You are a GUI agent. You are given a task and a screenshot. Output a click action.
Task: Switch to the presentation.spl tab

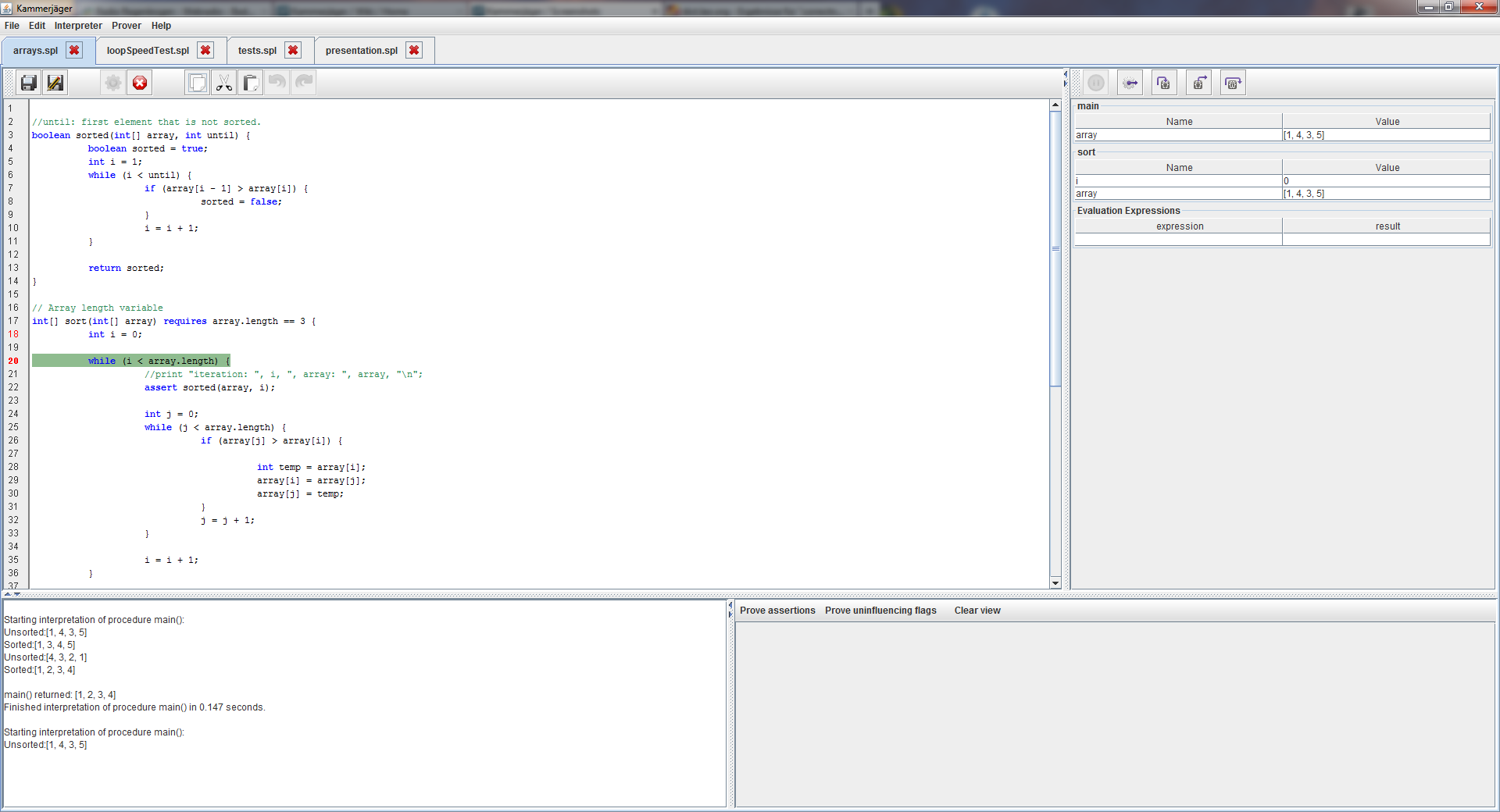click(361, 51)
